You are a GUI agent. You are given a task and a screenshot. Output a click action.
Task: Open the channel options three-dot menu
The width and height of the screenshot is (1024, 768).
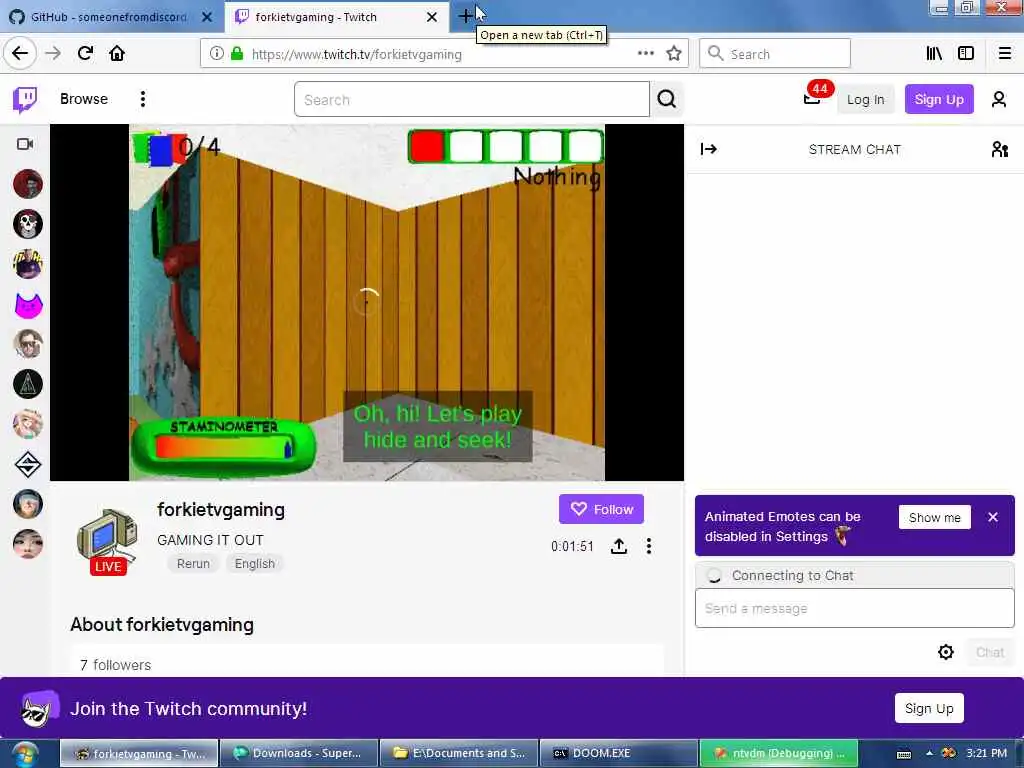click(648, 546)
